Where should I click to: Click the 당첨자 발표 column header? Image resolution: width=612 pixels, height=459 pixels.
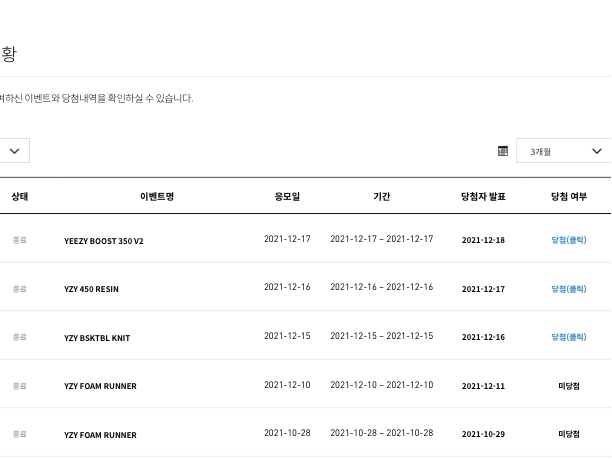[x=483, y=196]
